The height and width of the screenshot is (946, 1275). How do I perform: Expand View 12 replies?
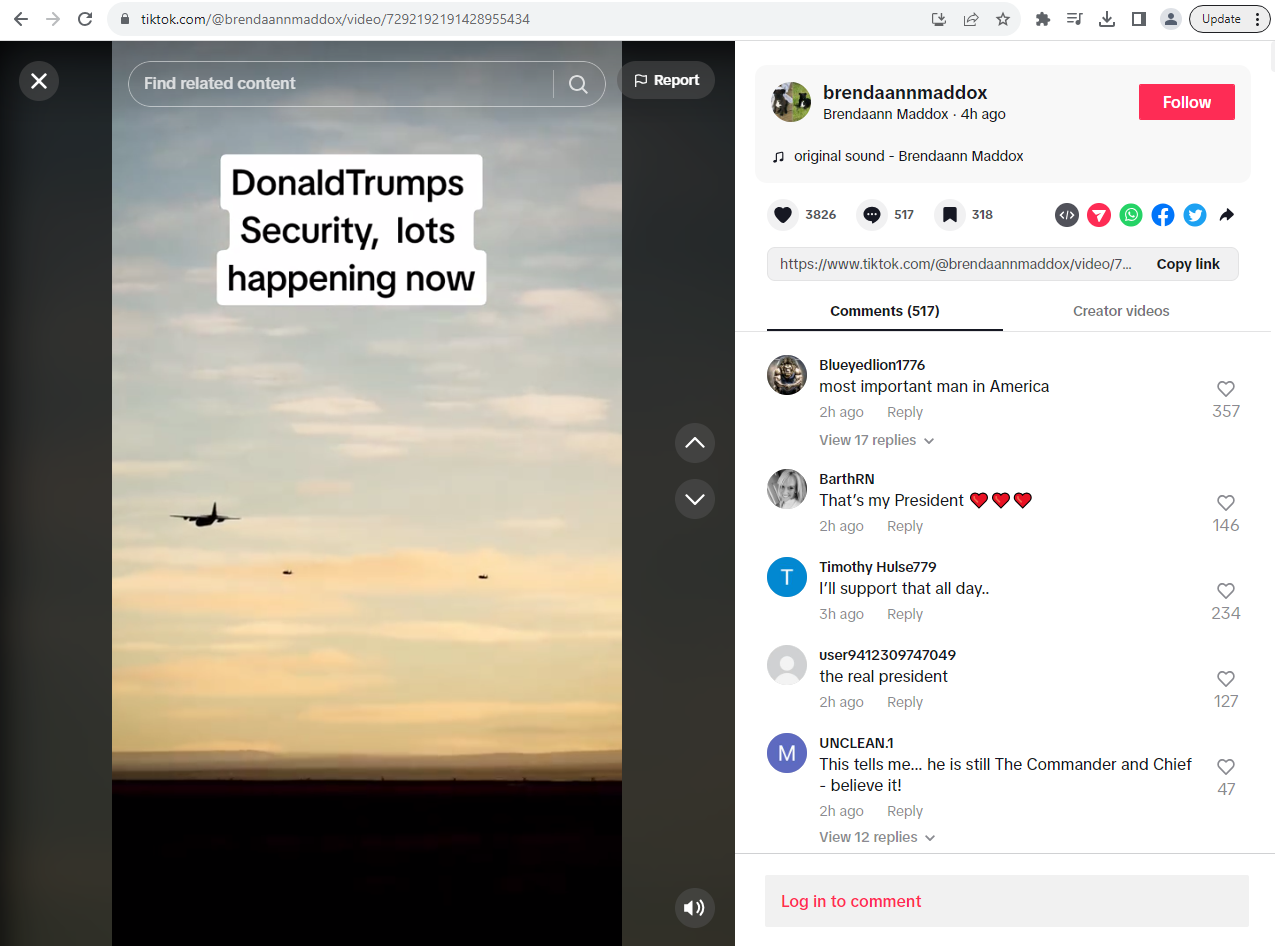[877, 837]
